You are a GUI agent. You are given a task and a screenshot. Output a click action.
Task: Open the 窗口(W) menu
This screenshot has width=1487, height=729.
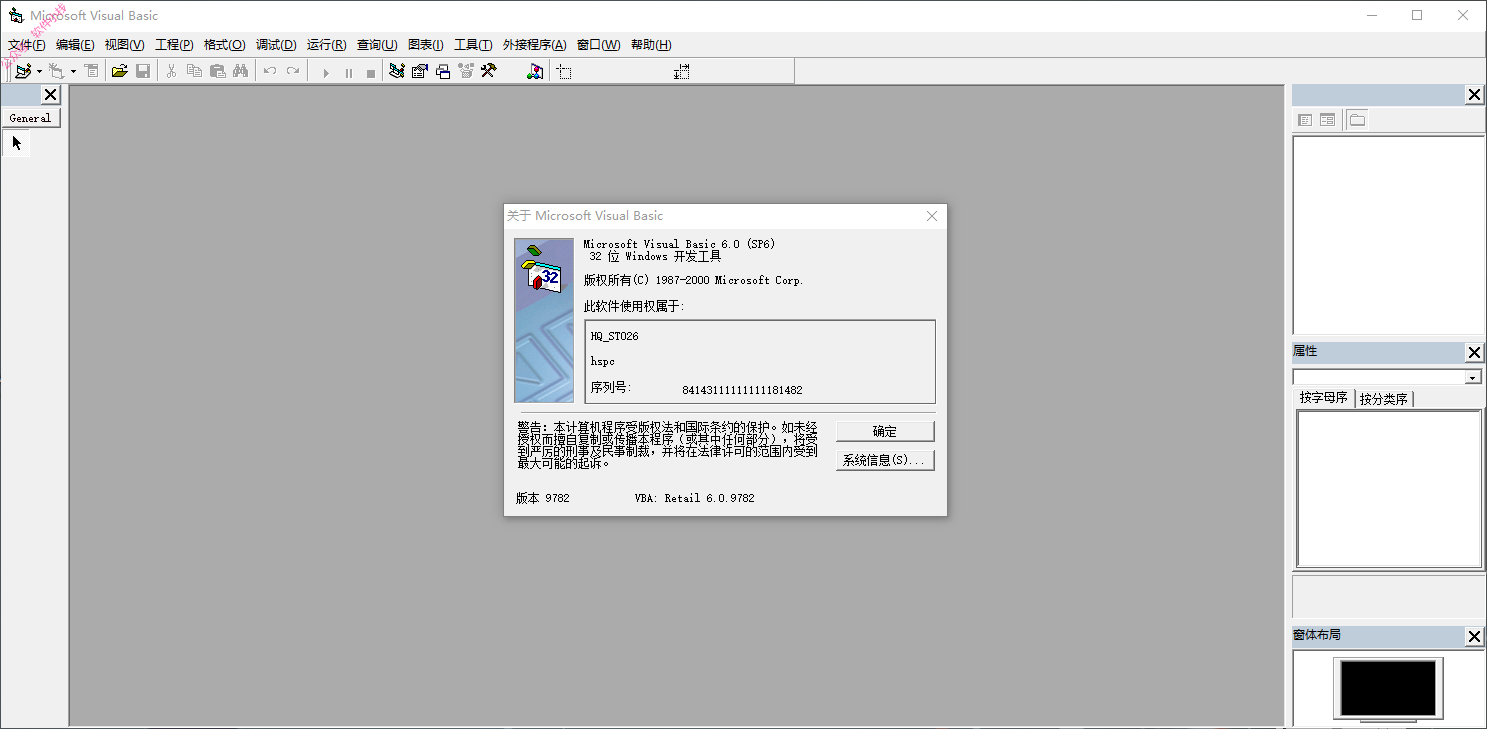(x=599, y=45)
